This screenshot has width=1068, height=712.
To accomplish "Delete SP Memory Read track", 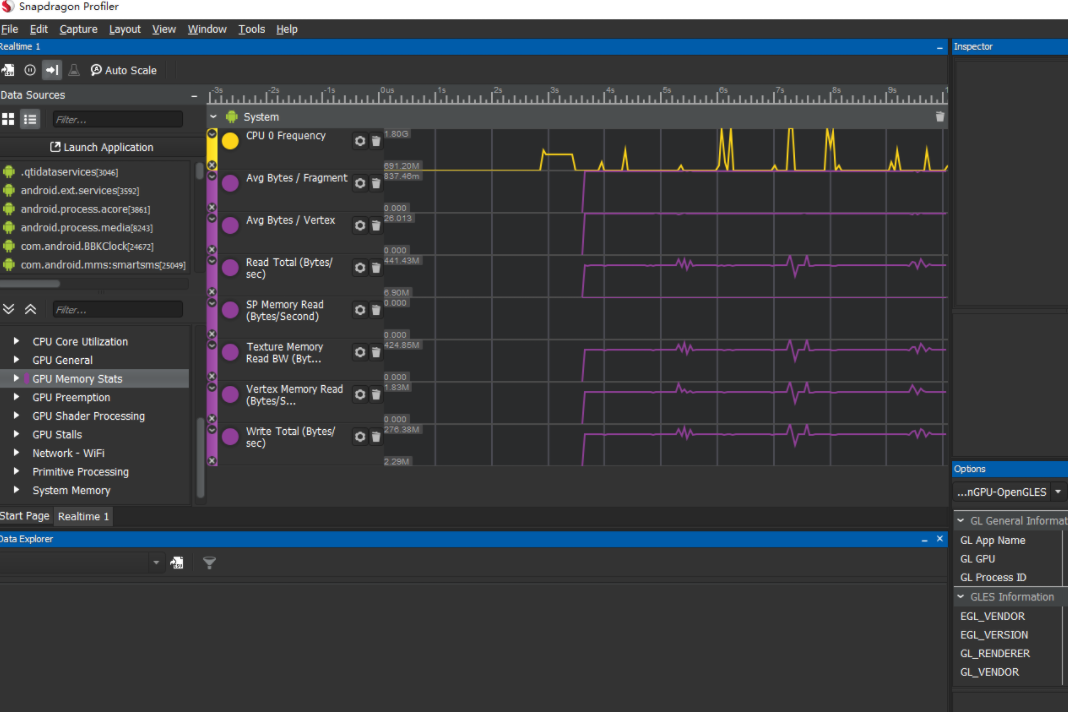I will click(376, 310).
